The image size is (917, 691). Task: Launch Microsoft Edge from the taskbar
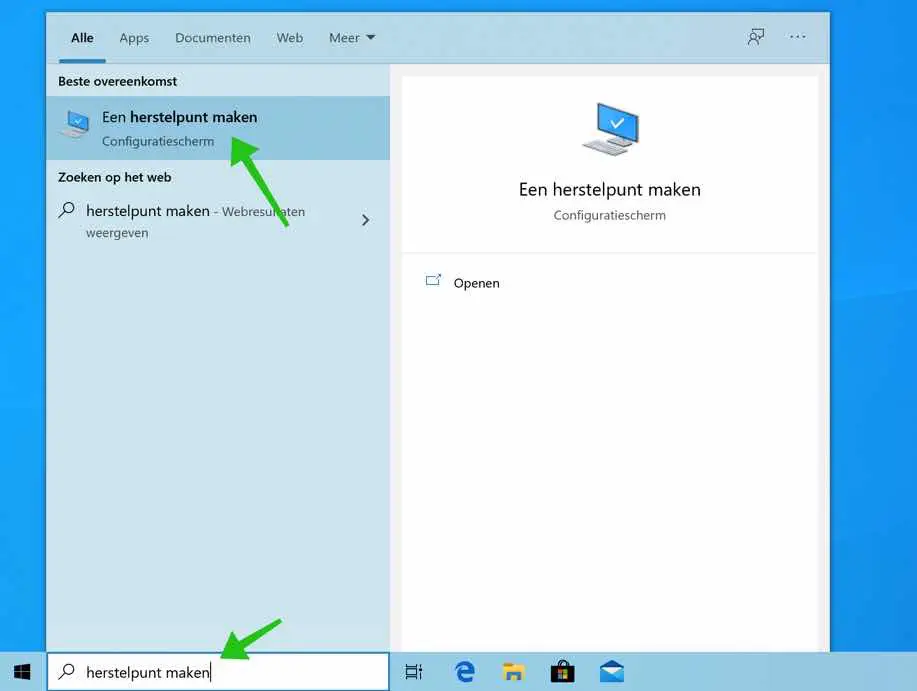tap(465, 672)
